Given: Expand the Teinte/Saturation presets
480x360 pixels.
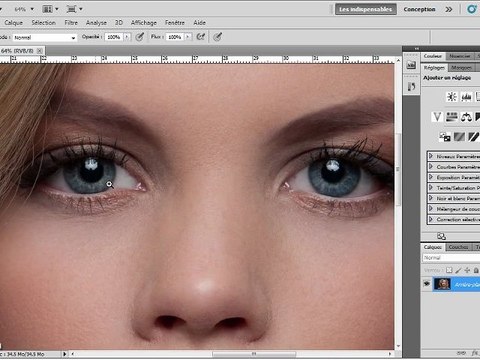Looking at the screenshot, I should pos(430,188).
